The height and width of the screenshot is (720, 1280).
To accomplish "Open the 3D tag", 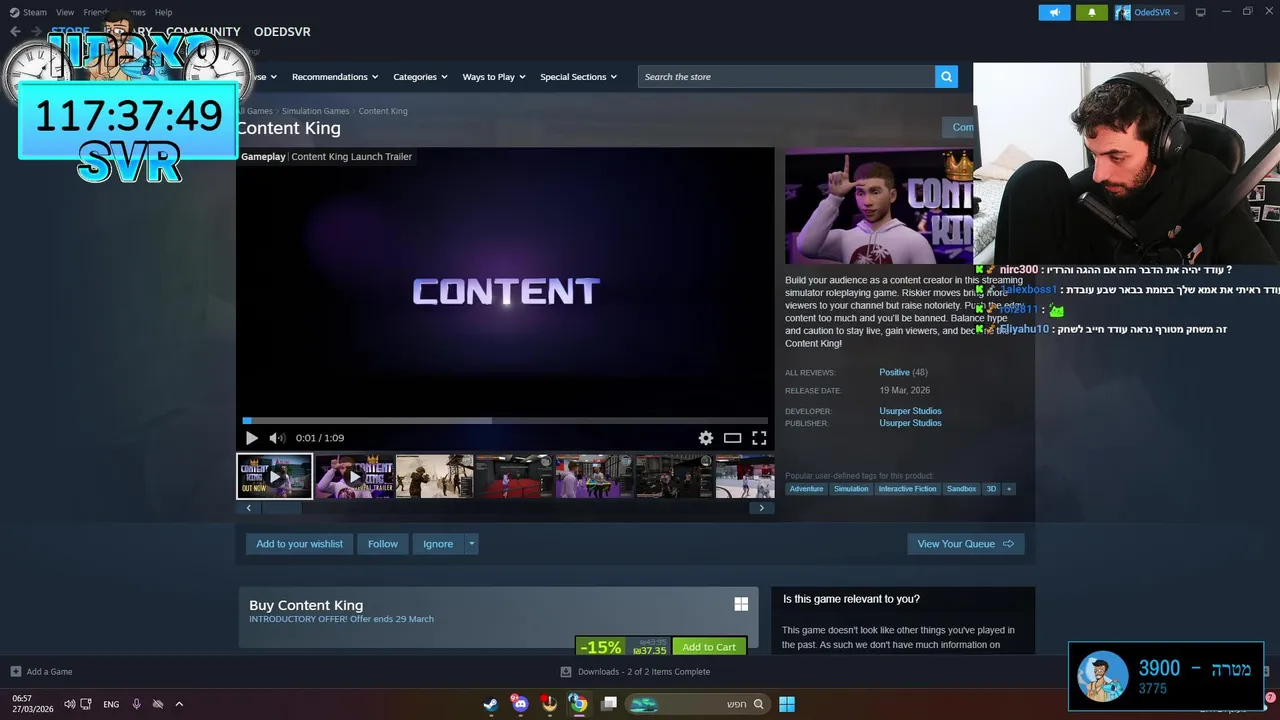I will [991, 489].
